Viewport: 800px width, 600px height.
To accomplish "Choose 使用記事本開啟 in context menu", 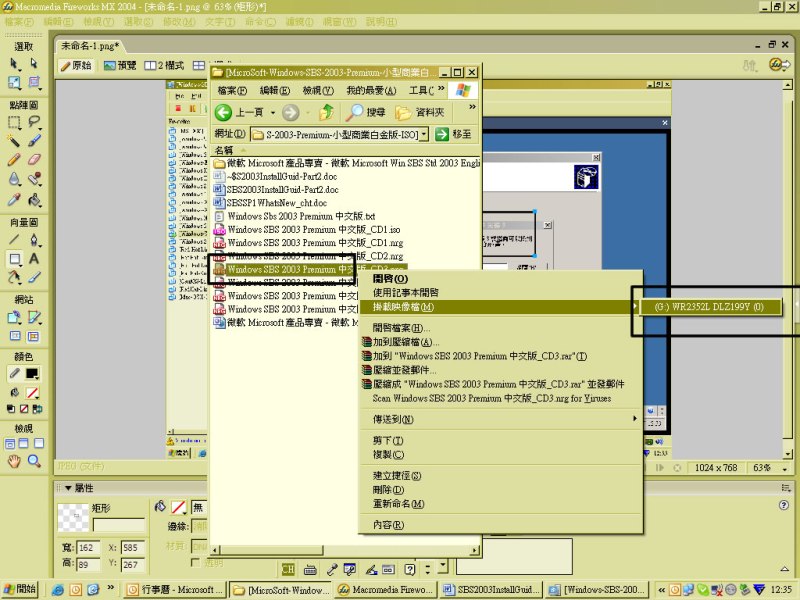I will 406,292.
